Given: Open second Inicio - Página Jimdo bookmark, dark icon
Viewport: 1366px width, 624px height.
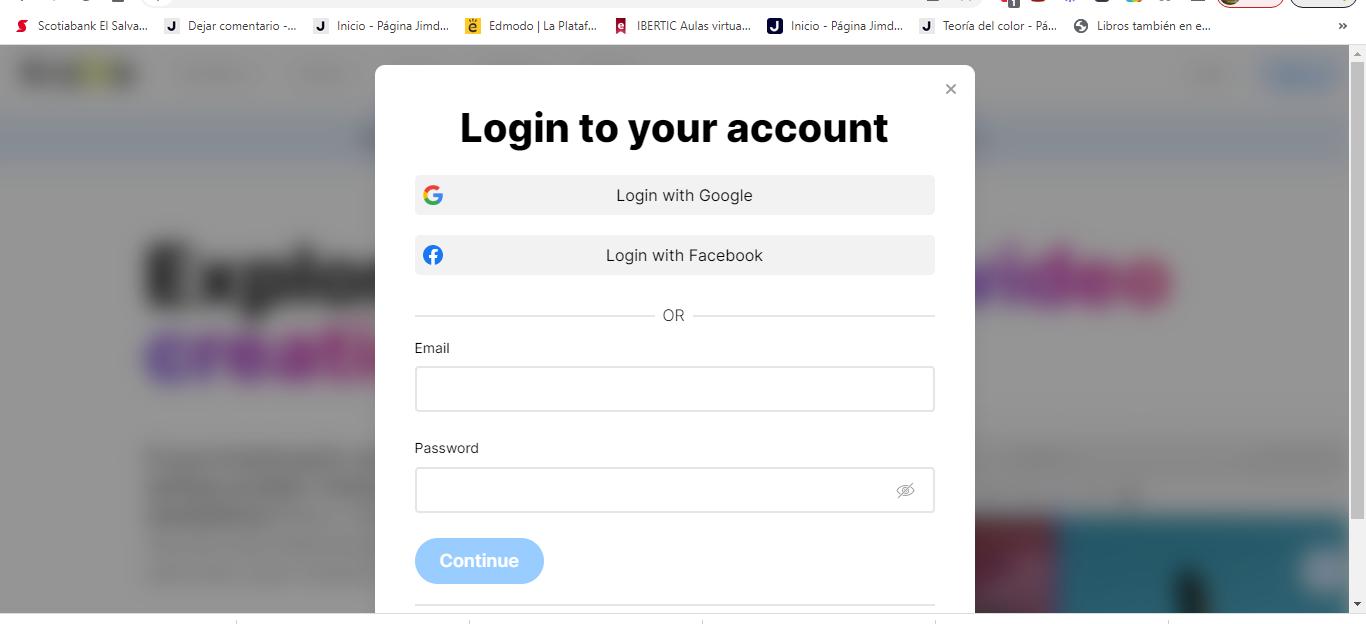Looking at the screenshot, I should [x=835, y=26].
